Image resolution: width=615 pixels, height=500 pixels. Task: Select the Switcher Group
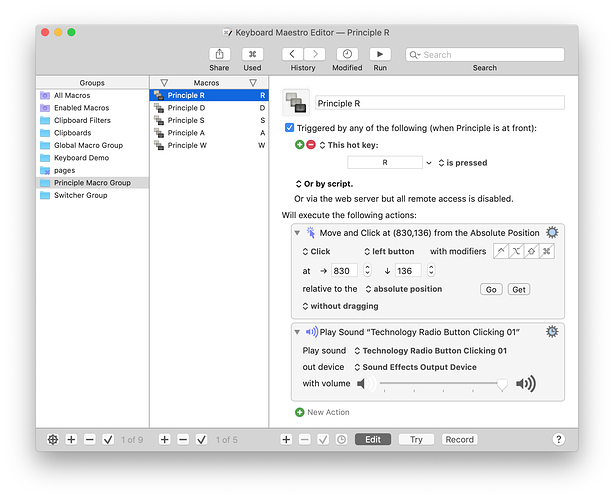click(92, 195)
